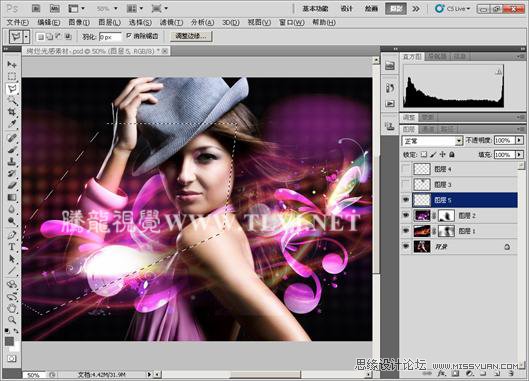This screenshot has width=529, height=381.
Task: Select the Eraser tool
Action: point(12,185)
